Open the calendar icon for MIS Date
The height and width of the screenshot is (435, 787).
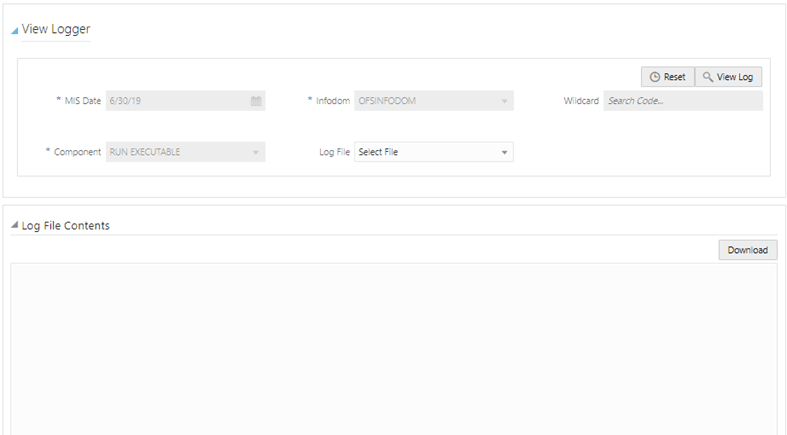(x=256, y=101)
